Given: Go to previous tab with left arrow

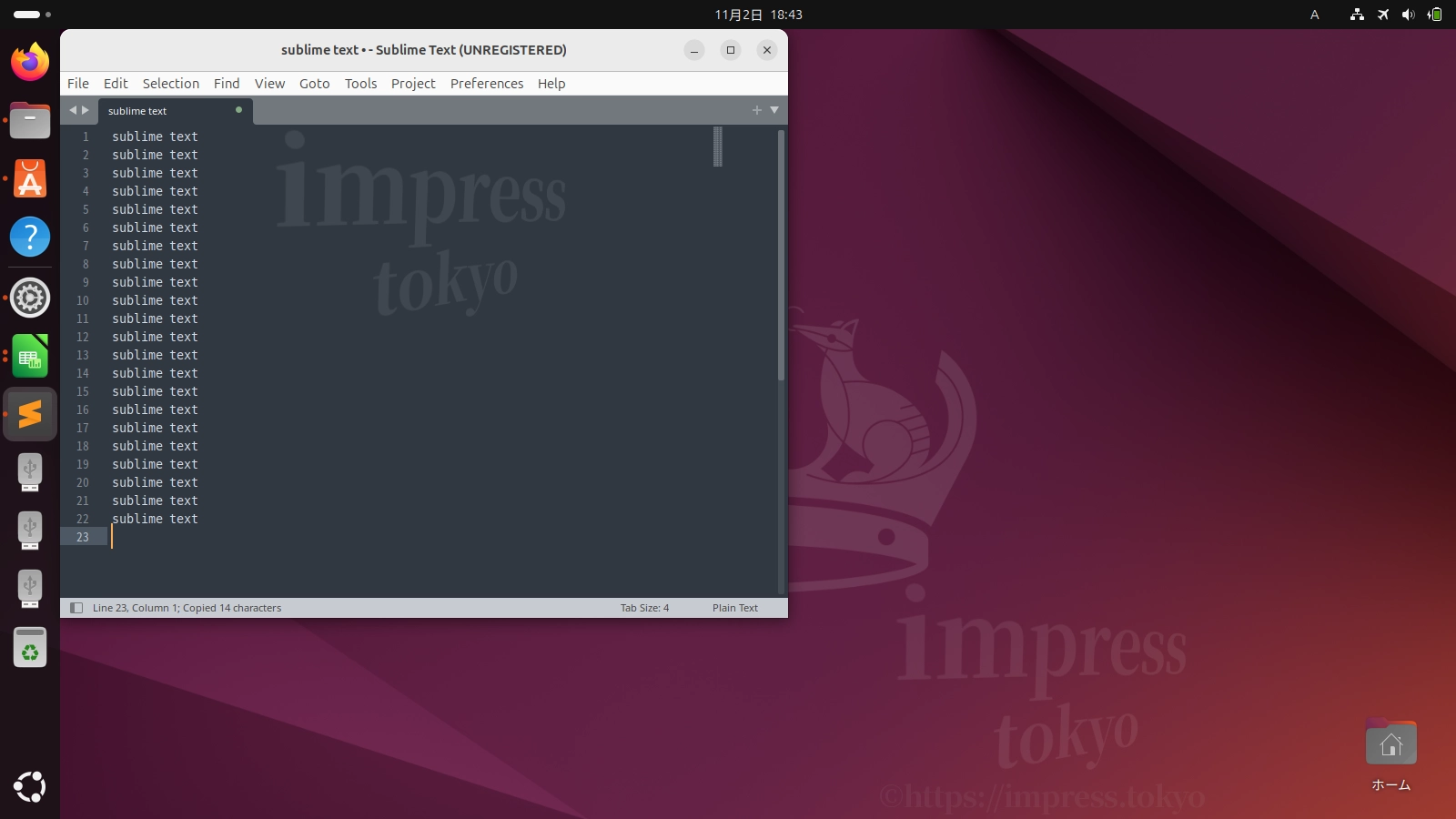Looking at the screenshot, I should [73, 110].
